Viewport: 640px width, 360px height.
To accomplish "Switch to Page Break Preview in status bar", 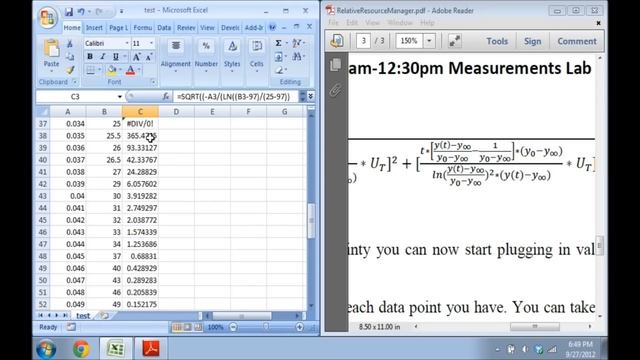I will 198,327.
